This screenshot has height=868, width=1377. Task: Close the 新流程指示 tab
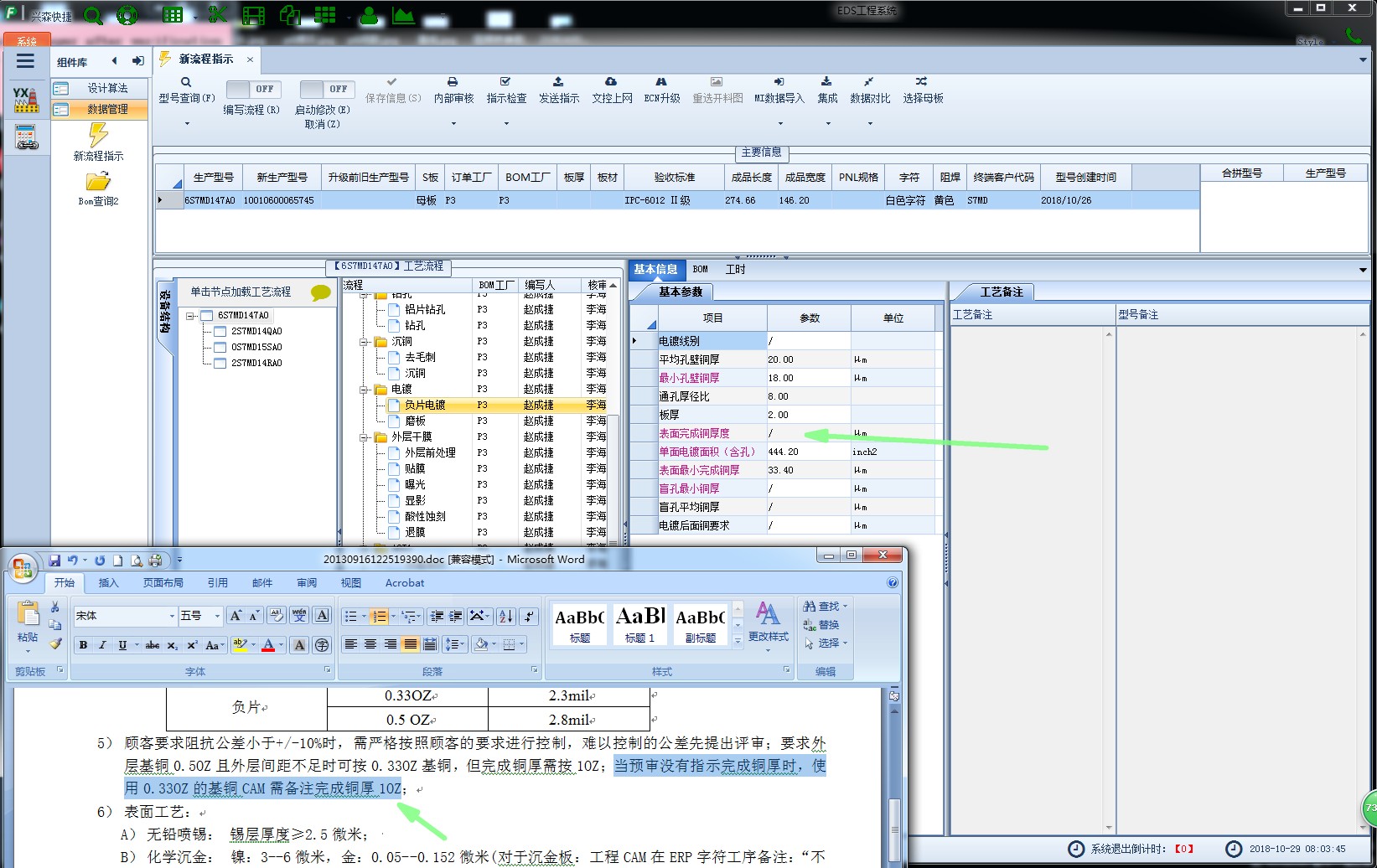(250, 59)
